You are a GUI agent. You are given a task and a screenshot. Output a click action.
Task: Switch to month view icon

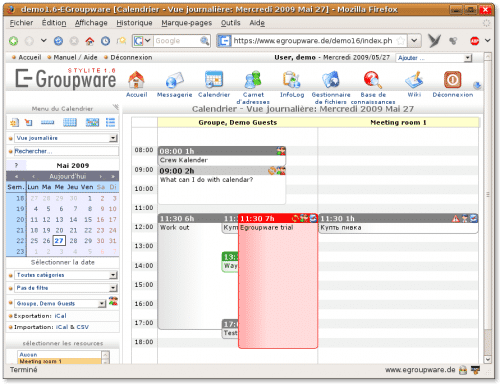[70, 123]
